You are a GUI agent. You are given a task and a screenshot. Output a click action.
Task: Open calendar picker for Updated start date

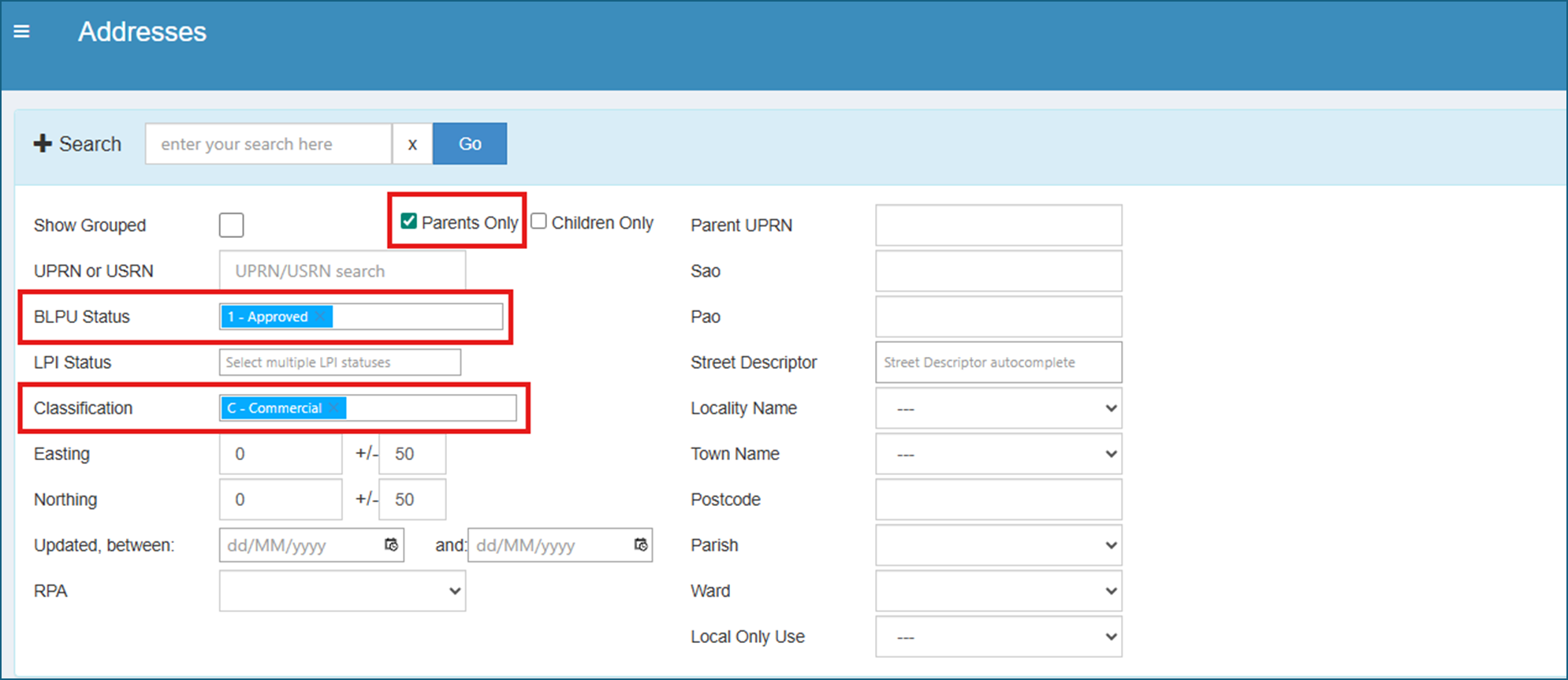pyautogui.click(x=391, y=544)
